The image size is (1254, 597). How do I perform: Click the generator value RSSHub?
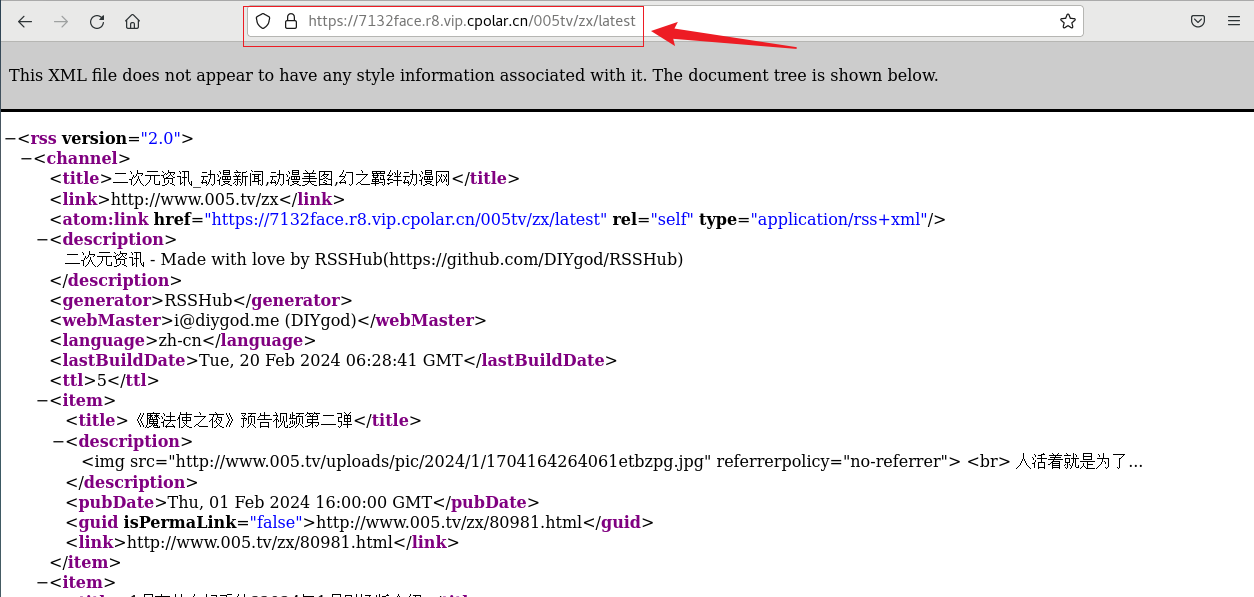(198, 300)
